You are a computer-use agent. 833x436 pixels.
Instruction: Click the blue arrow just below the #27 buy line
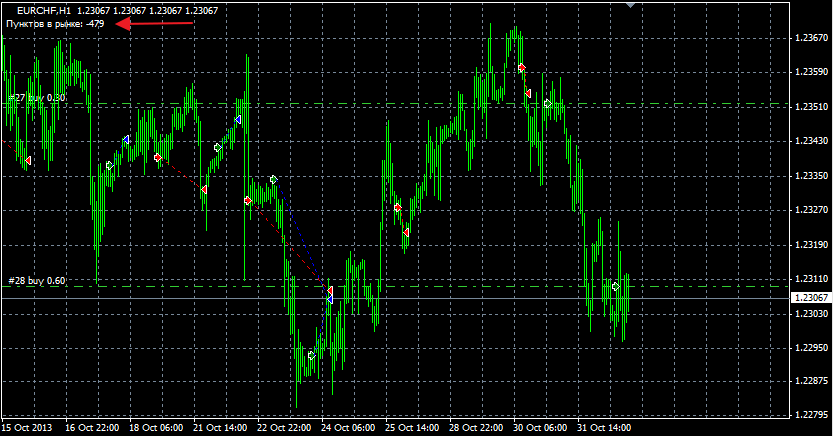238,120
